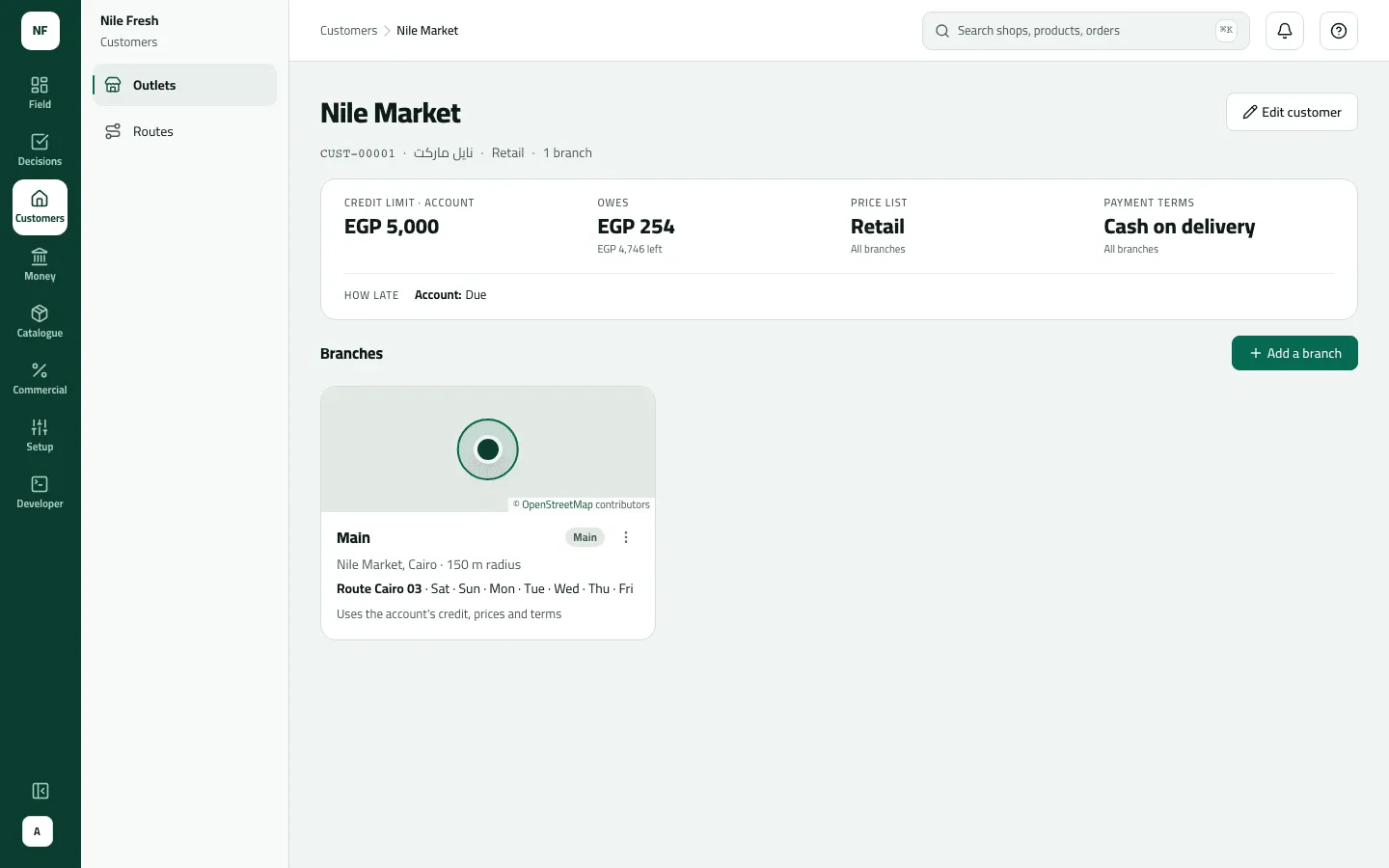Click the customer ID CUST-00001
1389x868 pixels.
point(358,153)
